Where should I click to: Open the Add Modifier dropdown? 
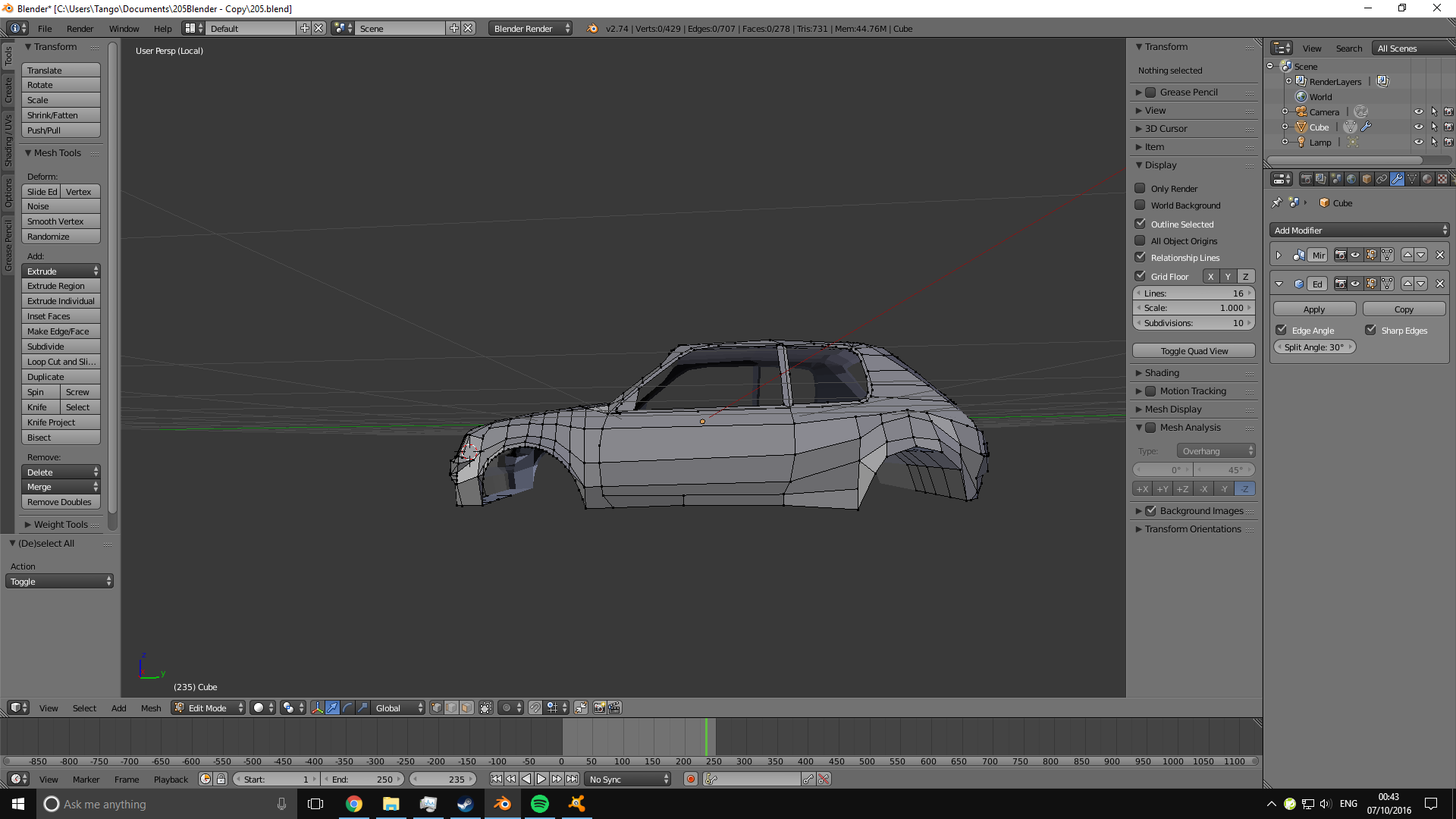1359,230
